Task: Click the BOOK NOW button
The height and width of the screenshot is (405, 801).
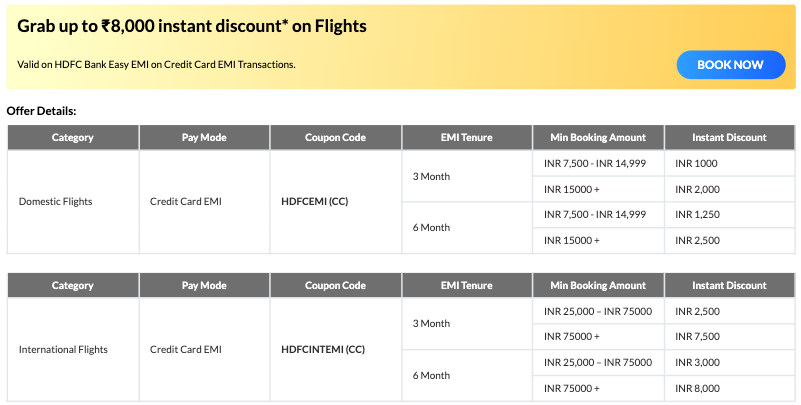Action: (729, 65)
